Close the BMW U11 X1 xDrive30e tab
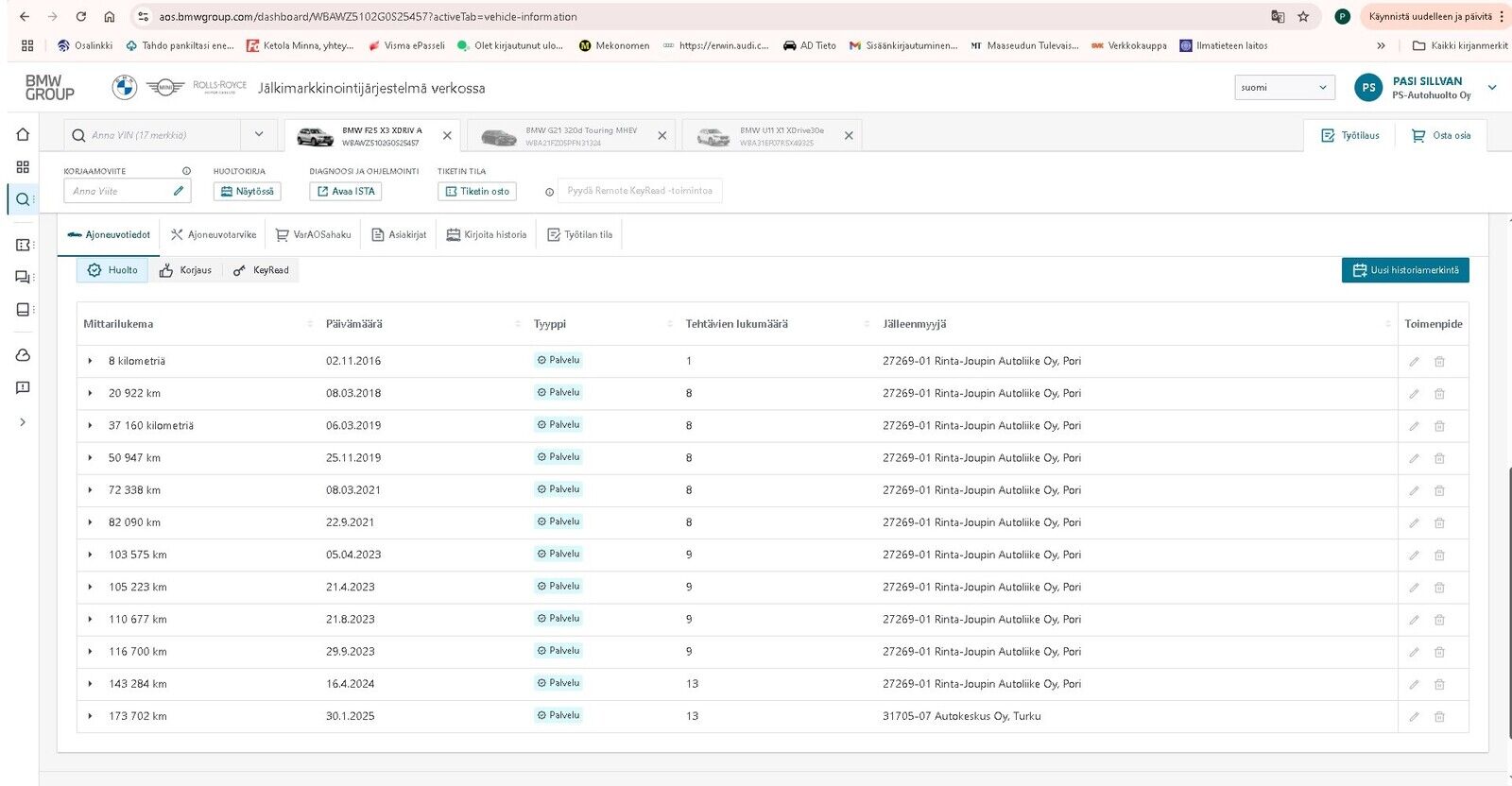Screen dimensions: 1512x786 tap(849, 136)
